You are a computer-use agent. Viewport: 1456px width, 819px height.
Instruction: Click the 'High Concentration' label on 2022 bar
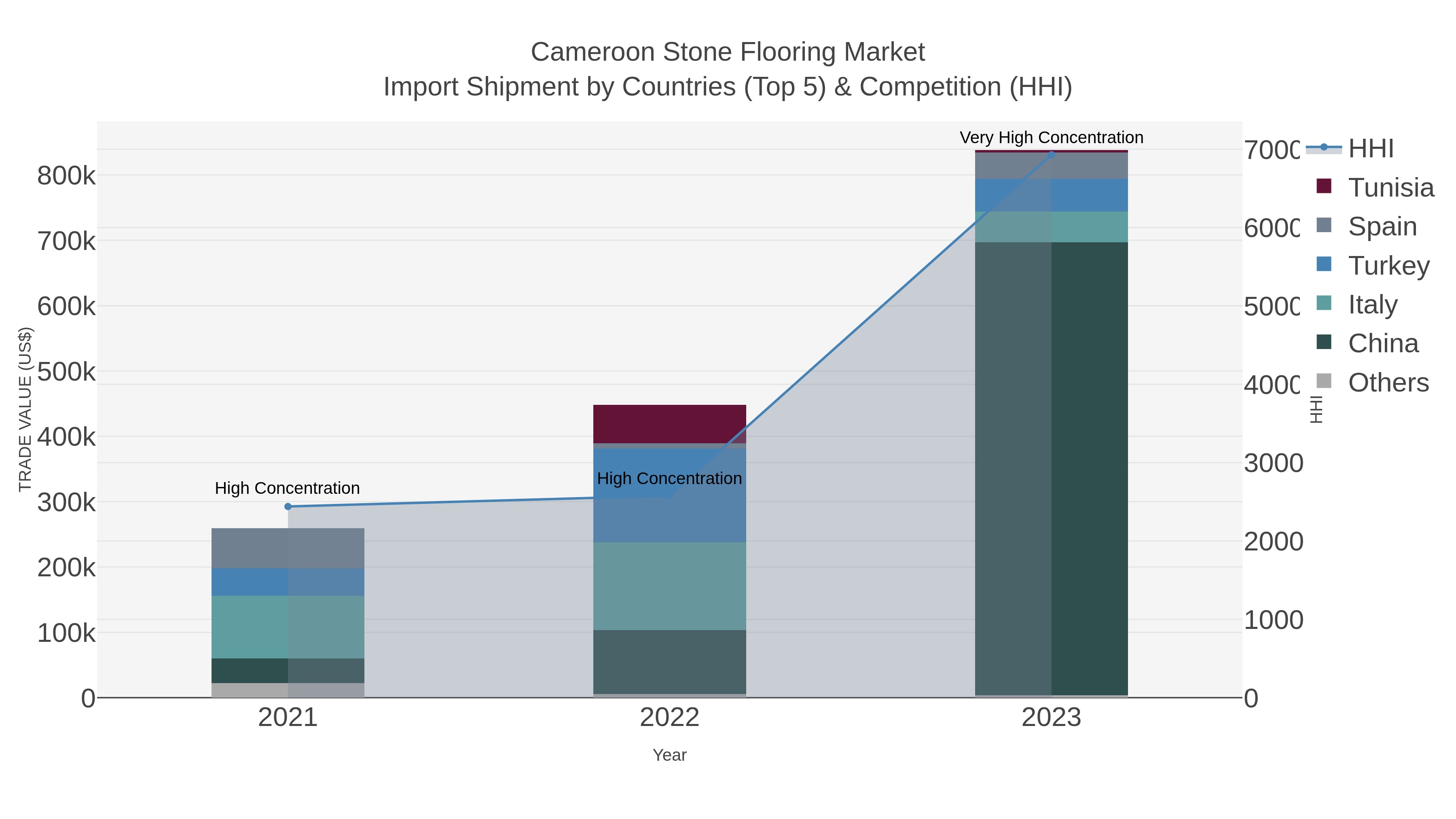click(669, 478)
